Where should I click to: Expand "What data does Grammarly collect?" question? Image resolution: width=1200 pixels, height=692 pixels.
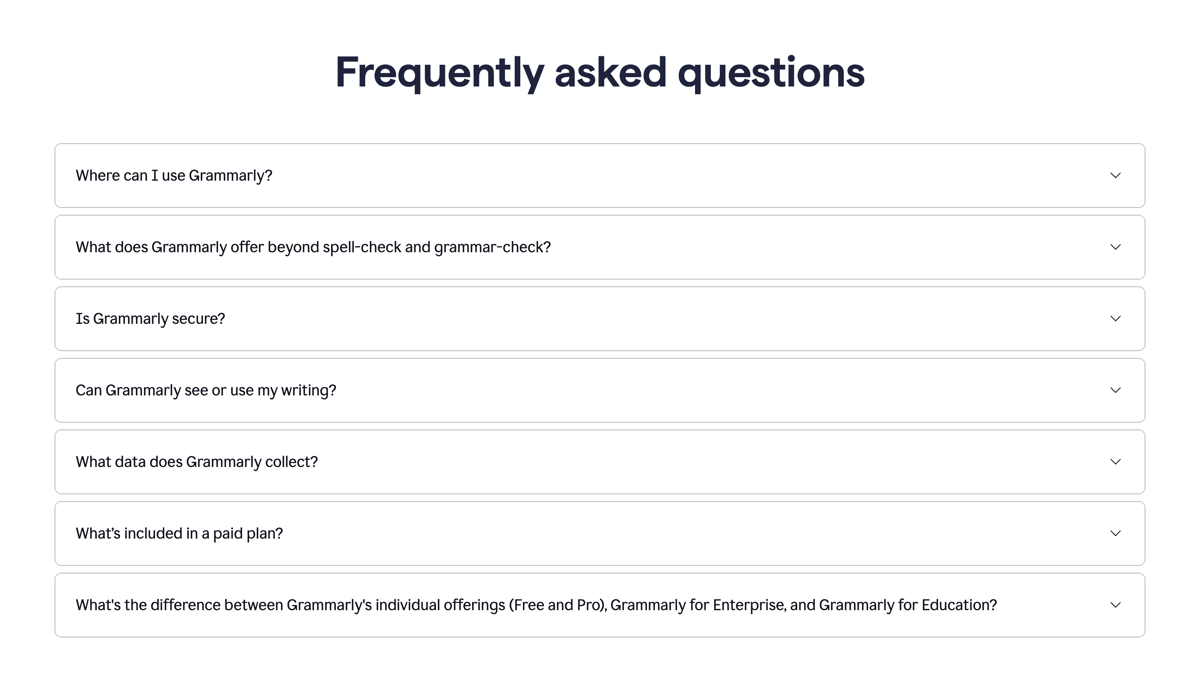[x=600, y=461]
